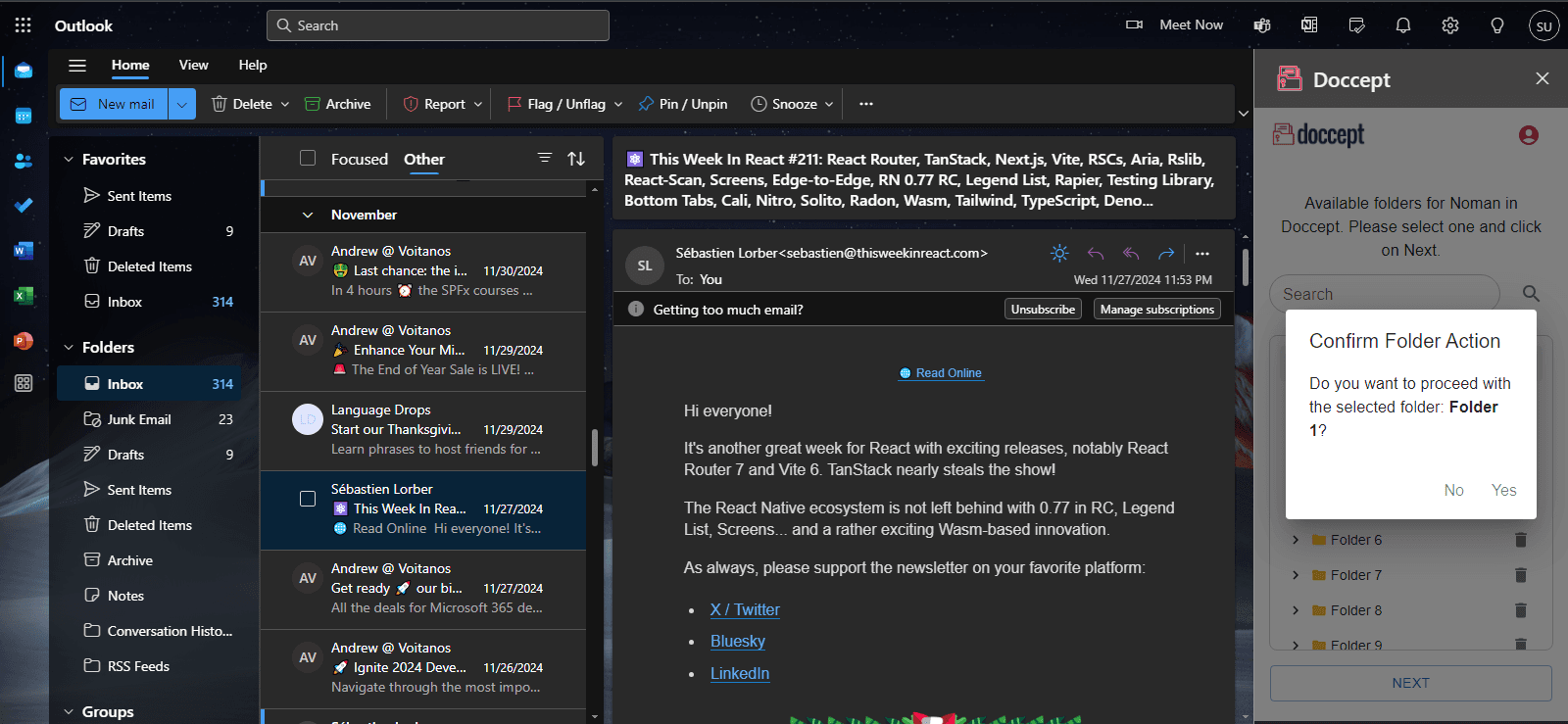The height and width of the screenshot is (724, 1568).
Task: Open the Read Online link
Action: (942, 373)
